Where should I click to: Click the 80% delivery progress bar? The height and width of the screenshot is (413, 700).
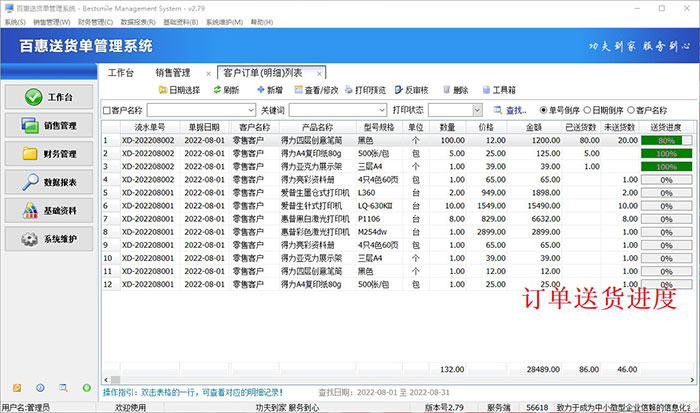tap(667, 140)
